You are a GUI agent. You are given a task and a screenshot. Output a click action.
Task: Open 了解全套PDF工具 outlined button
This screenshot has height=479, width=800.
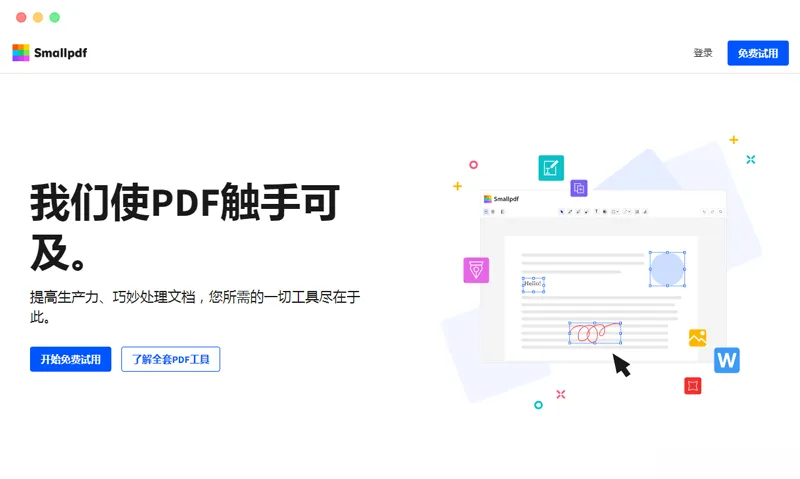(x=170, y=359)
